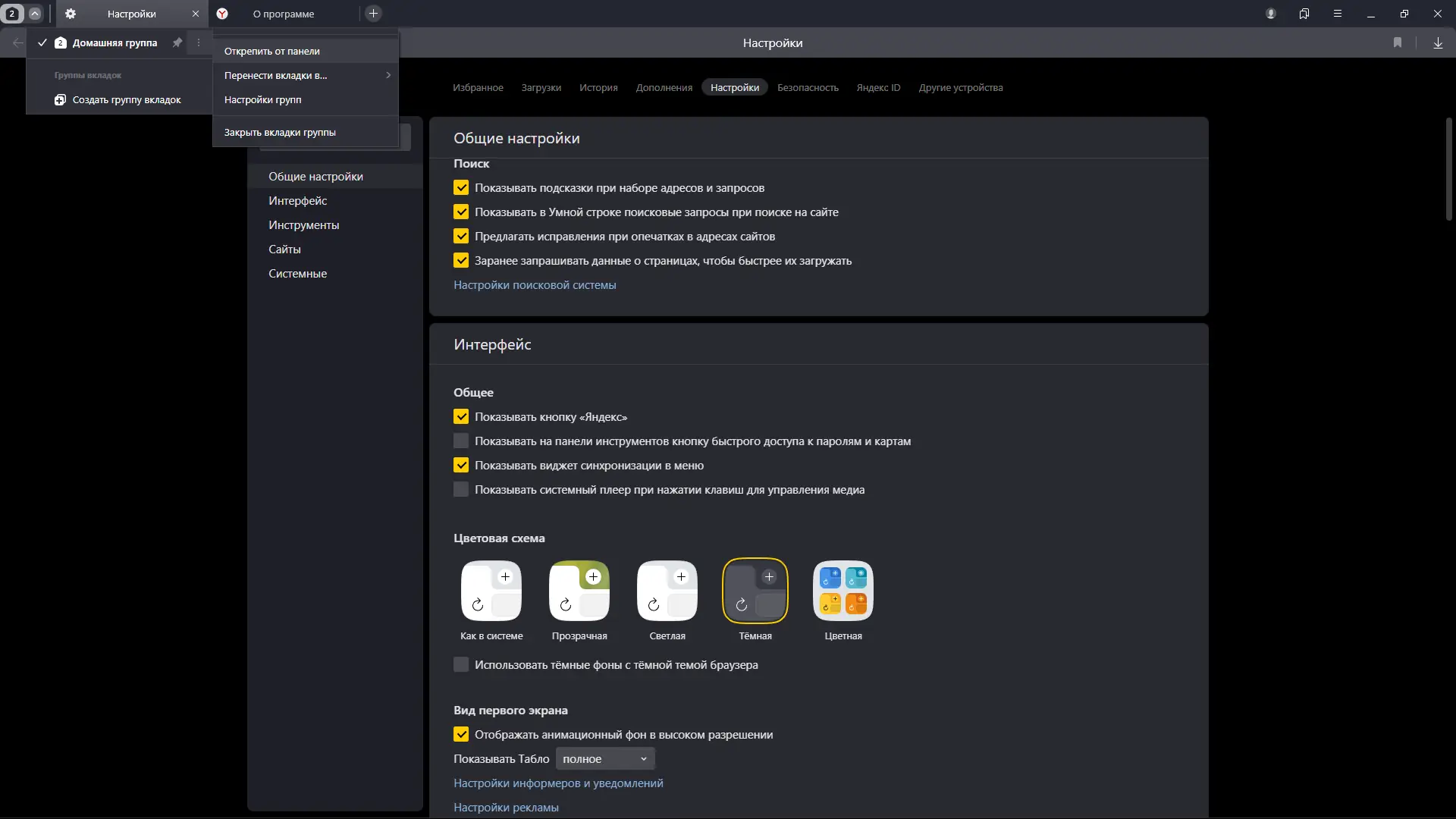This screenshot has width=1456, height=819.
Task: Click the three-dot menu for Домашняя группа
Action: pos(199,42)
